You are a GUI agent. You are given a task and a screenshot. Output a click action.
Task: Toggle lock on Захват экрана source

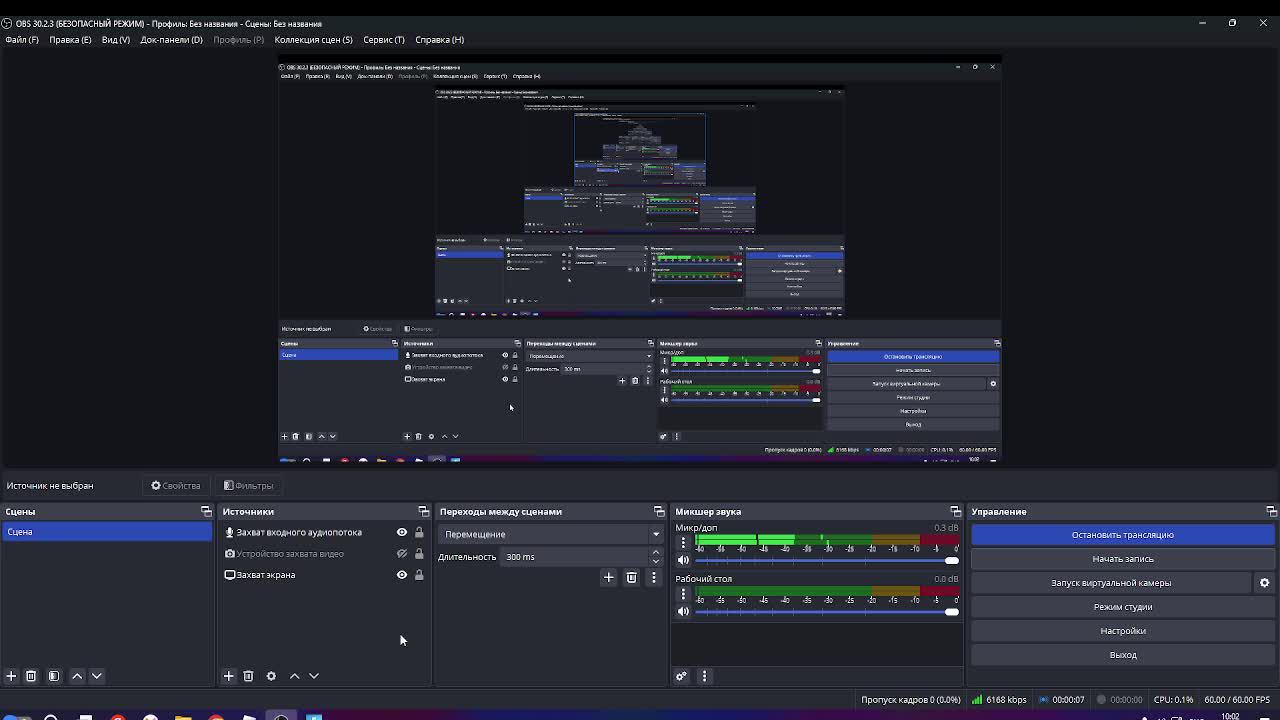click(419, 575)
